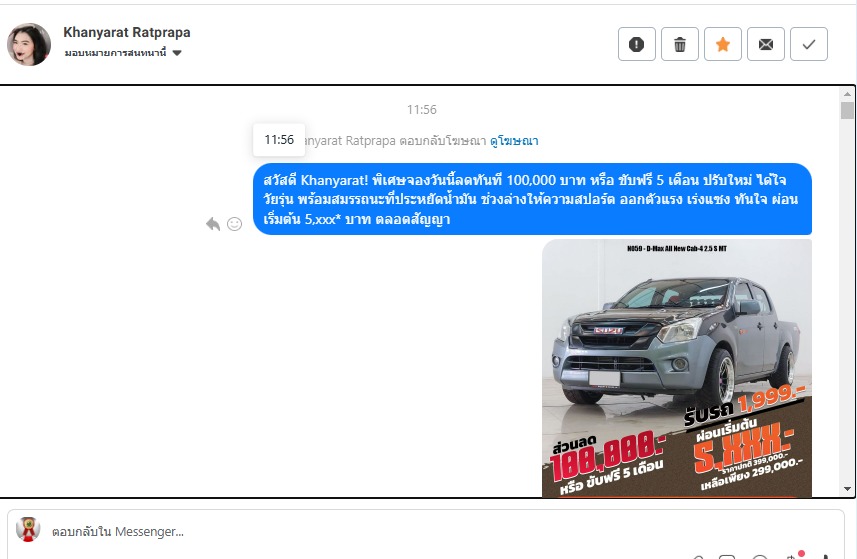The height and width of the screenshot is (559, 857).
Task: Mark conversation done with checkmark icon
Action: tap(809, 44)
